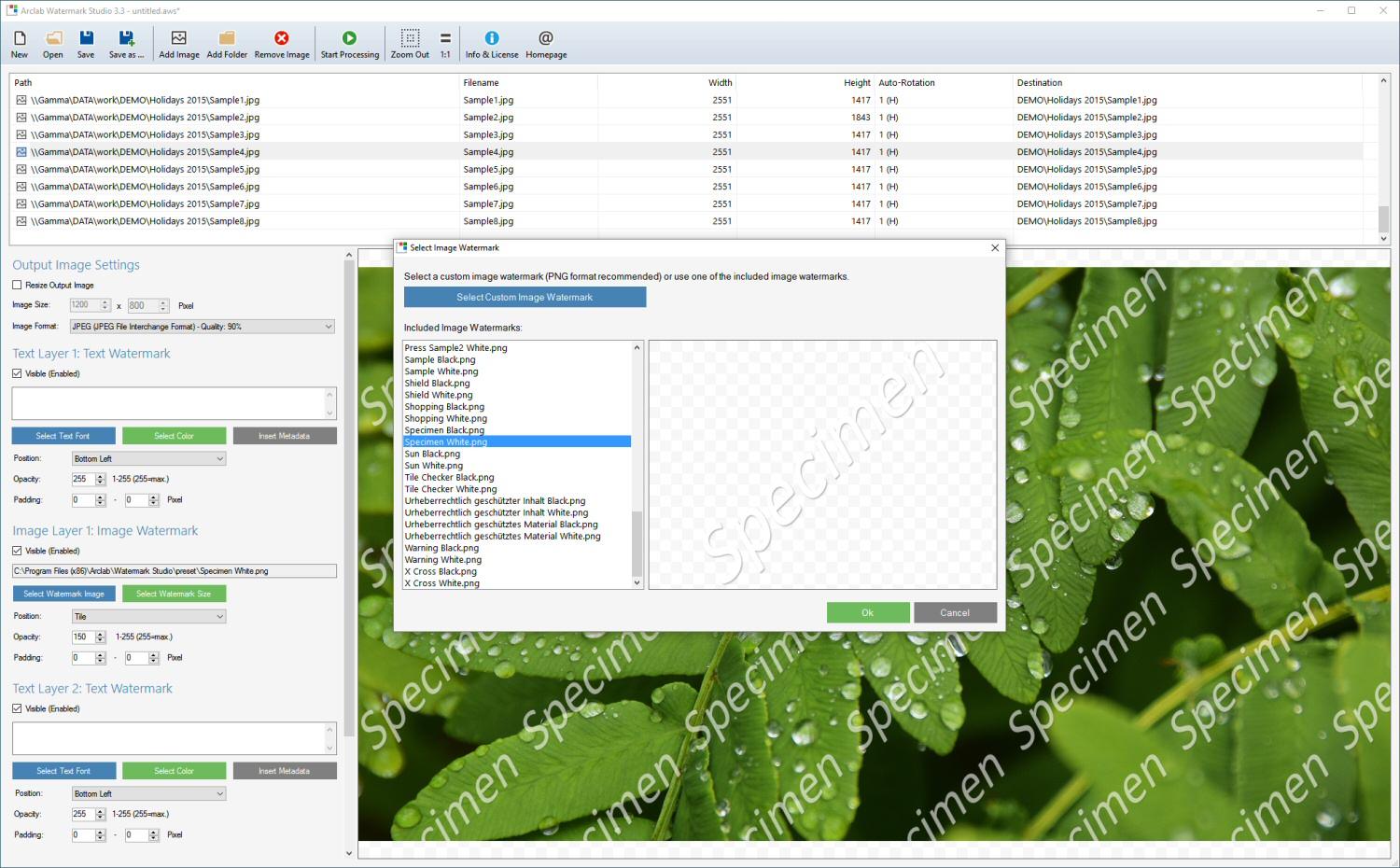
Task: Select Sun Black.png in watermark list
Action: 432,454
